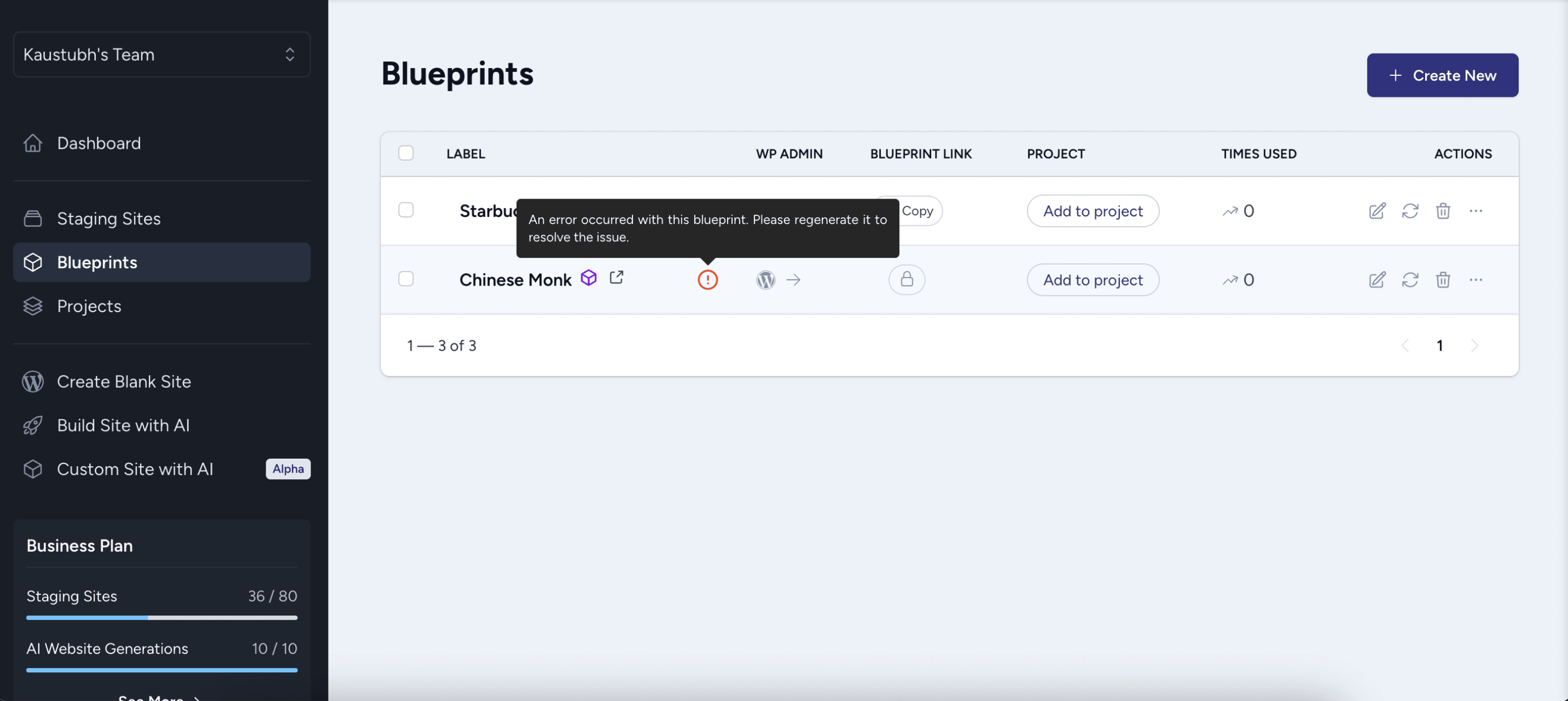Image resolution: width=1568 pixels, height=701 pixels.
Task: Click the purple blueprint cube icon
Action: 588,277
